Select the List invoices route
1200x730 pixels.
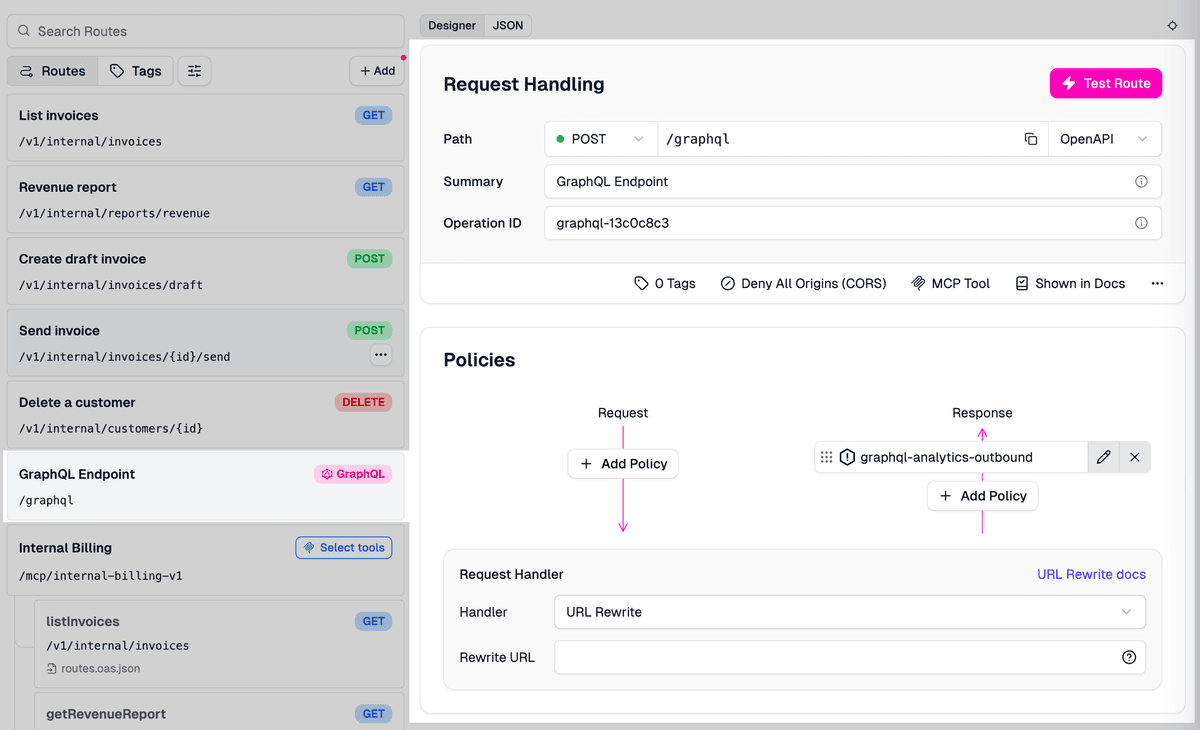click(x=206, y=128)
